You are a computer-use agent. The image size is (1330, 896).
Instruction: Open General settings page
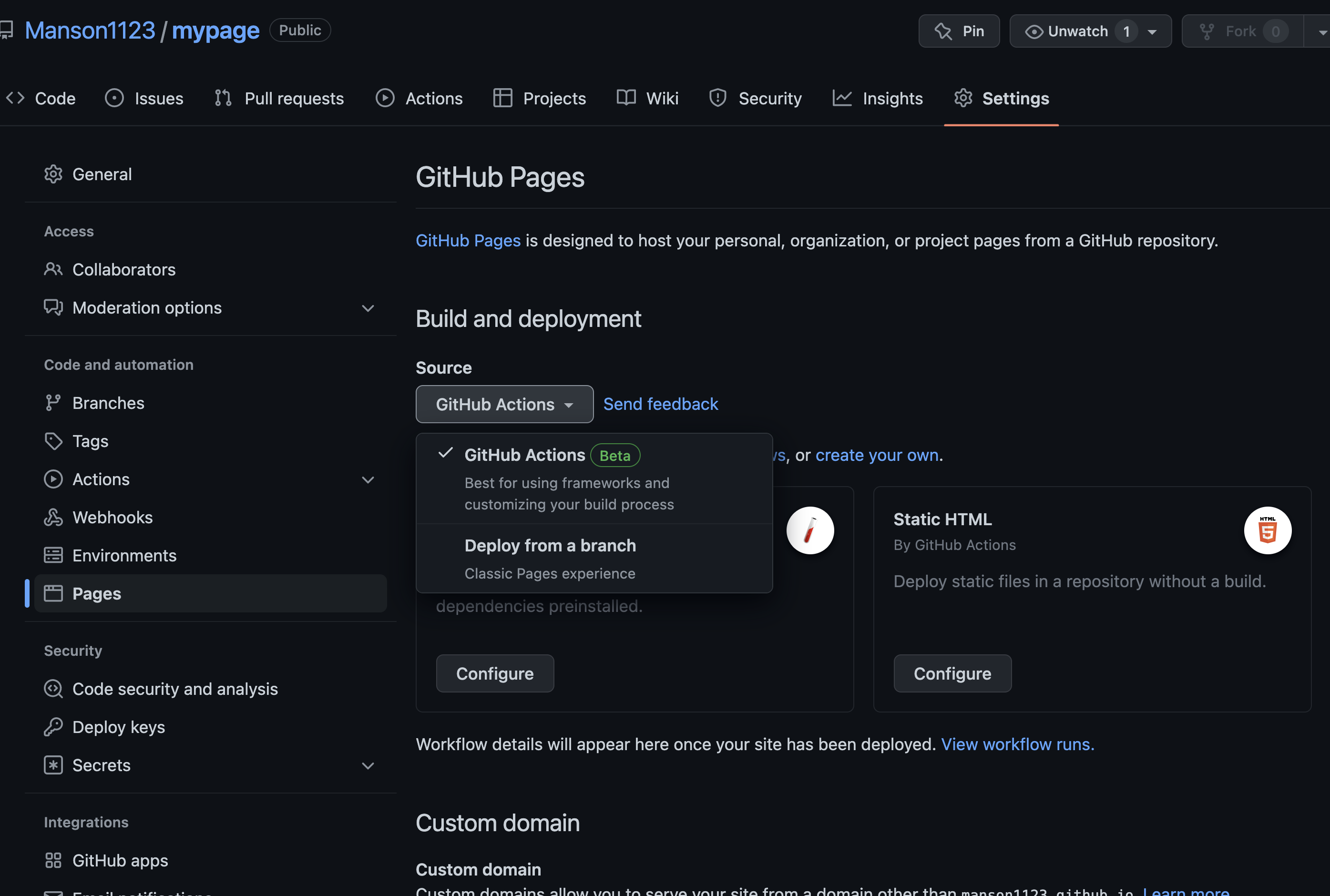tap(211, 174)
